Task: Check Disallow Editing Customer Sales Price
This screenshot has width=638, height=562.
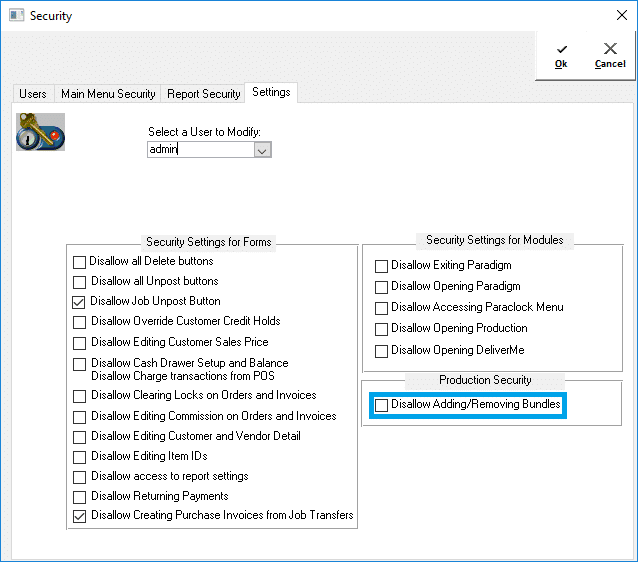Action: (80, 342)
